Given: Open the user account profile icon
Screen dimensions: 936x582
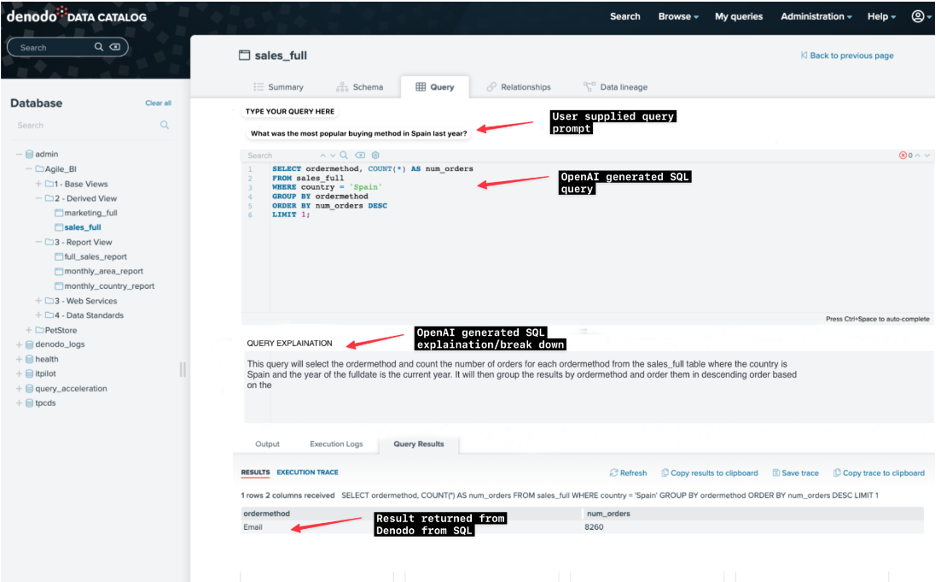Looking at the screenshot, I should (x=917, y=16).
